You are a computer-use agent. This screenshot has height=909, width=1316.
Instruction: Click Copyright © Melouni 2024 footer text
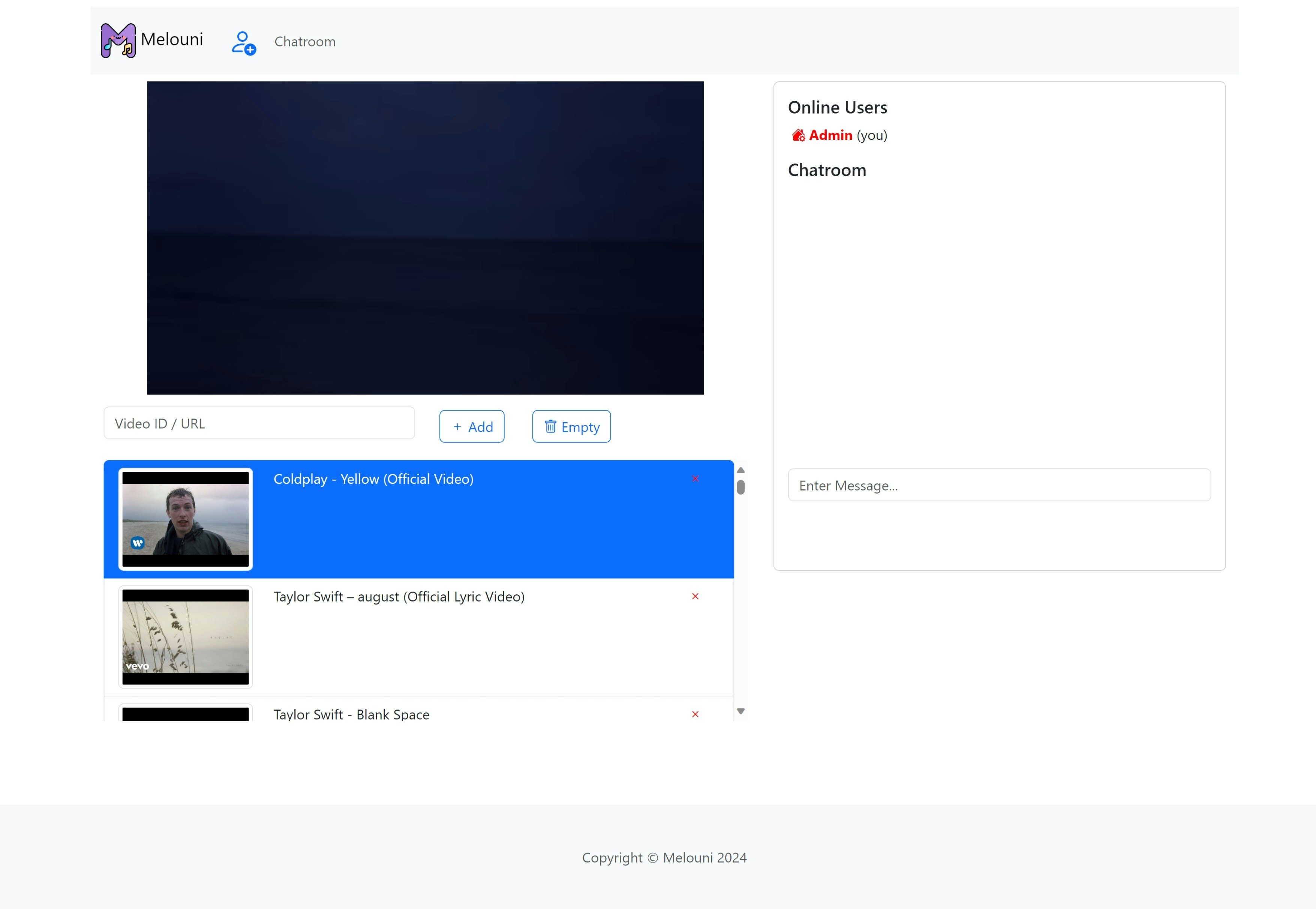(664, 858)
